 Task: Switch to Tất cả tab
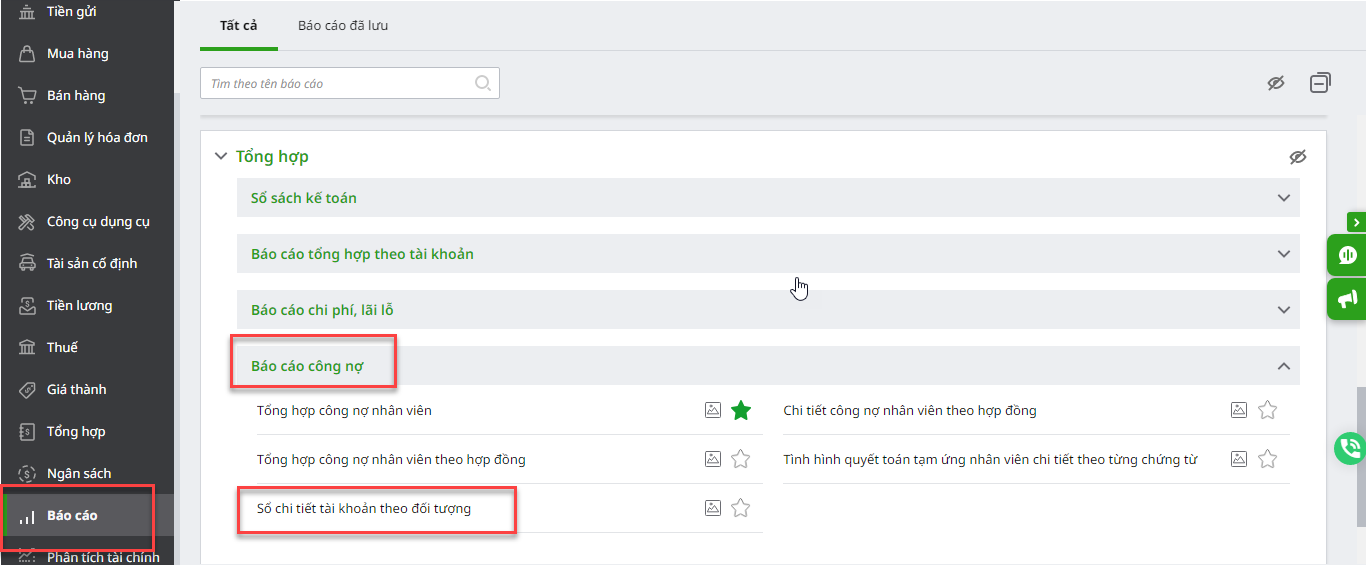pos(239,26)
